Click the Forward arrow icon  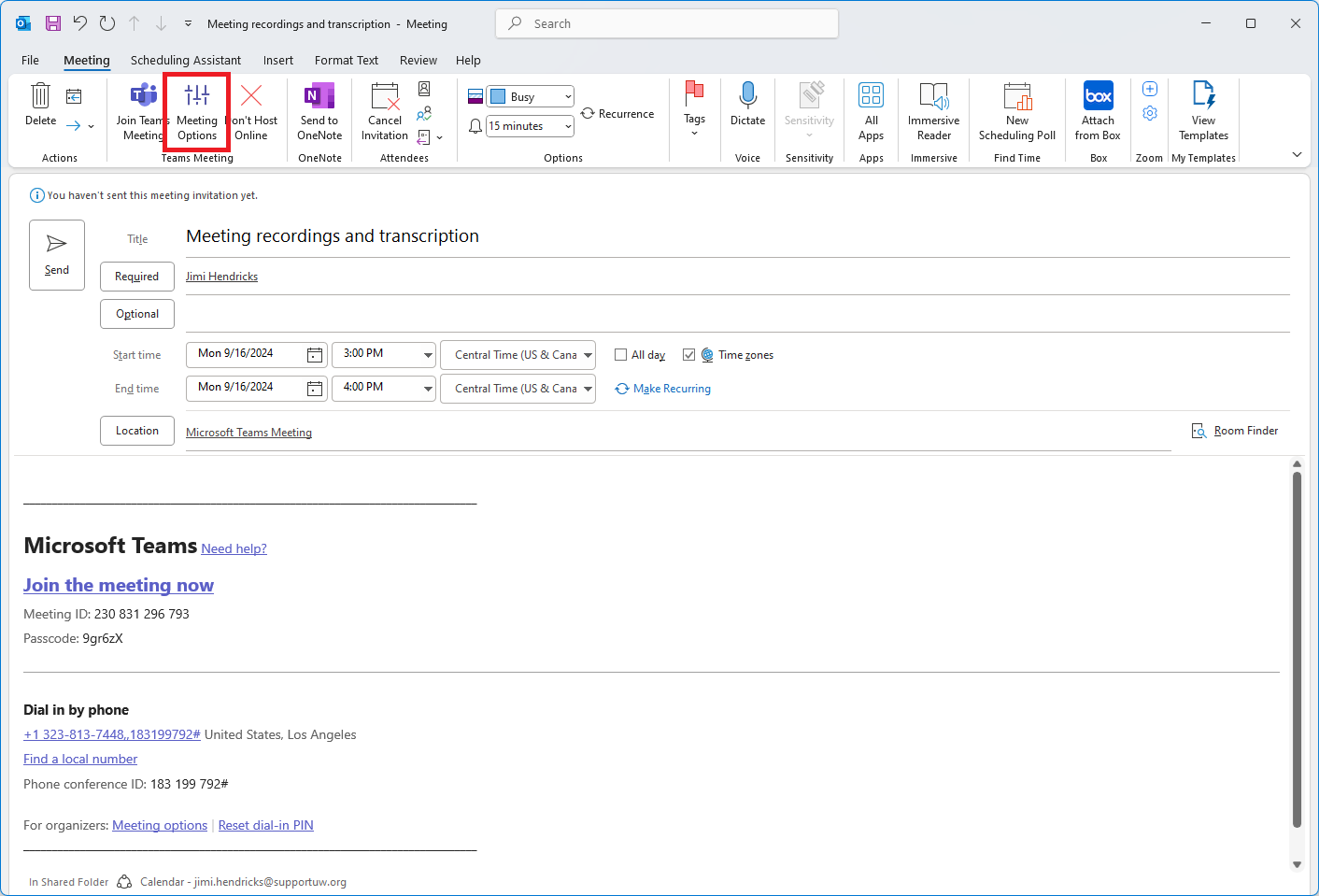[73, 125]
